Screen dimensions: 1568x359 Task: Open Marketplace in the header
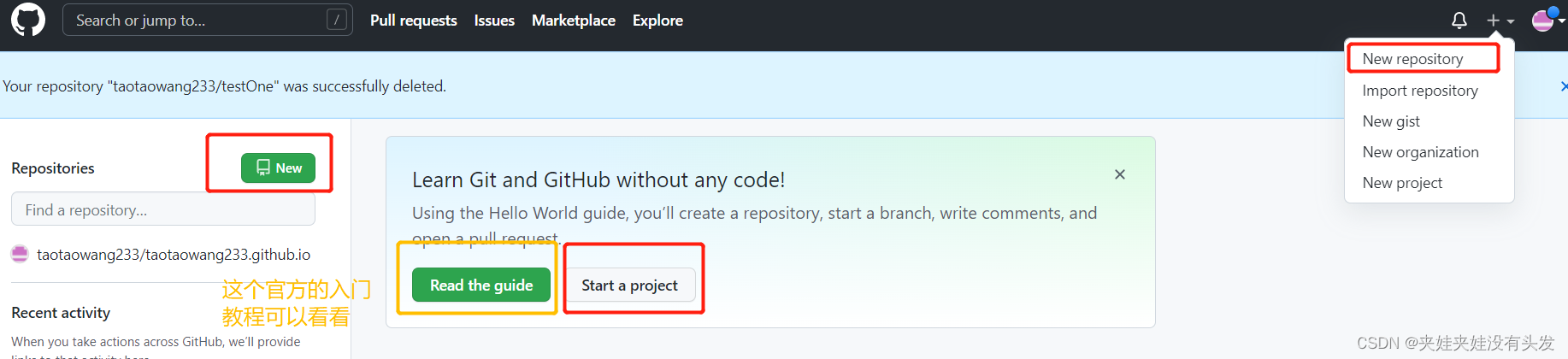[x=574, y=21]
